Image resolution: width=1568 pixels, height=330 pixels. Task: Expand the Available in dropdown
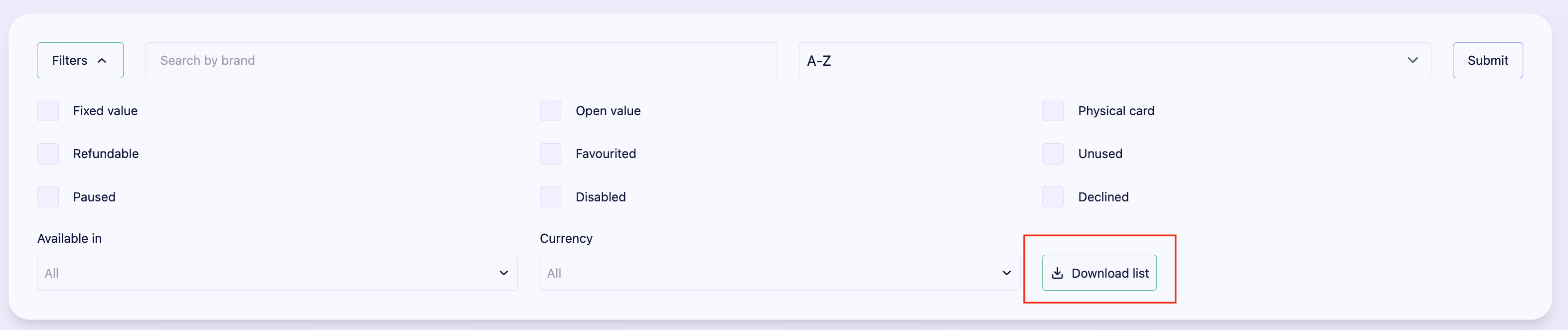[x=277, y=273]
